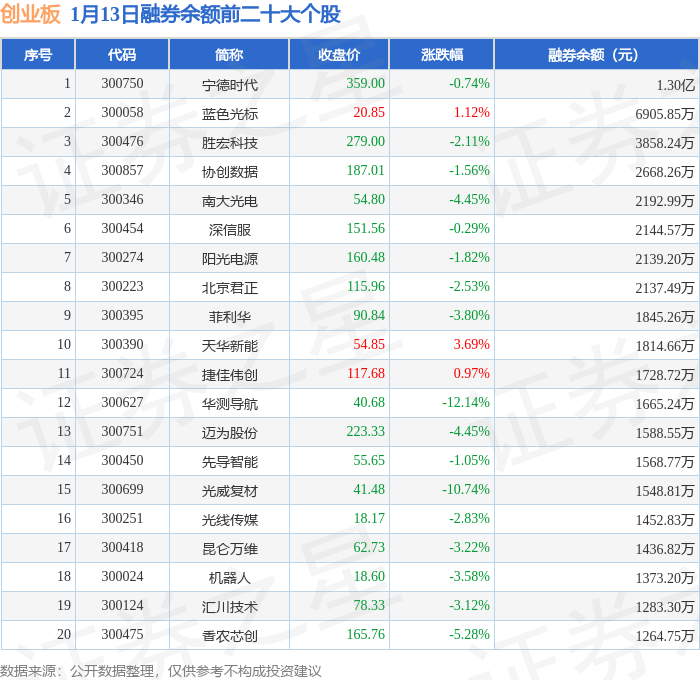Click the change value 1.12%

click(471, 113)
